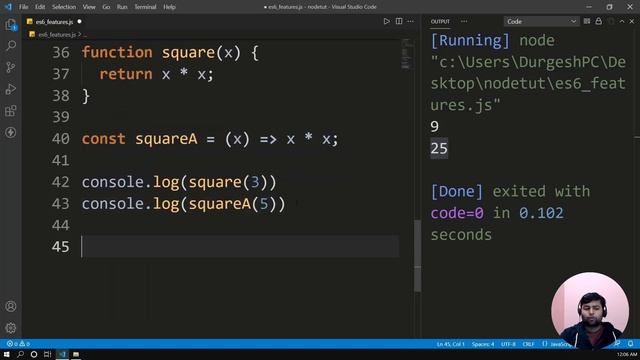Click line number 40 in the gutter

coord(60,139)
